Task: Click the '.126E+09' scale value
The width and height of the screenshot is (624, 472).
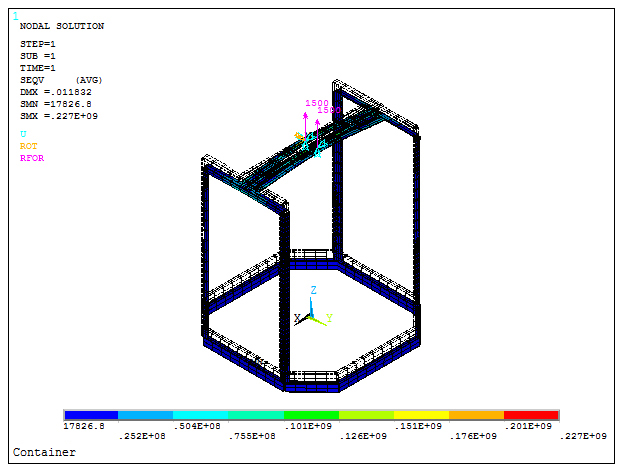Action: (x=363, y=436)
